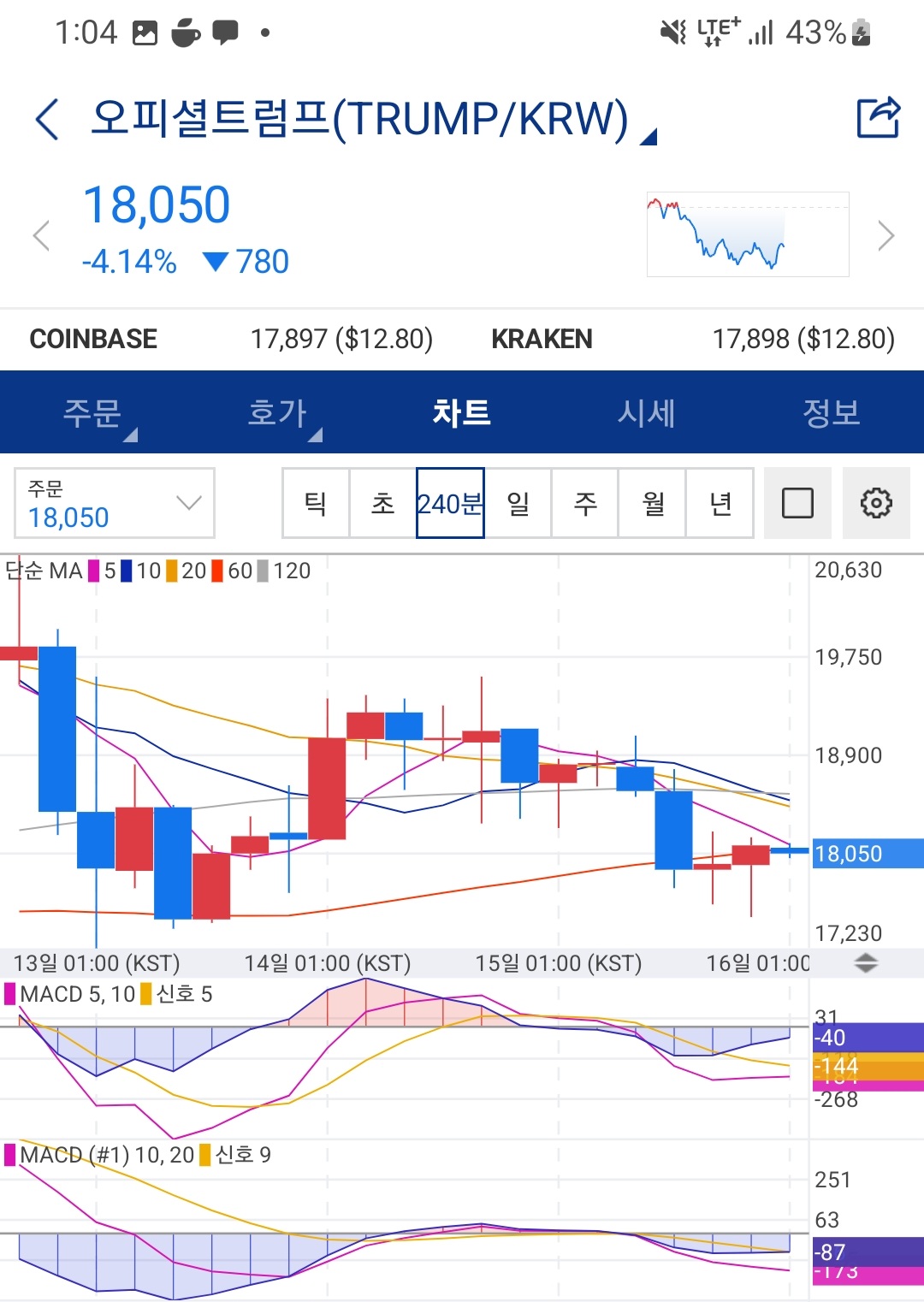Open the share icon in the header
The image size is (924, 1302).
[879, 117]
